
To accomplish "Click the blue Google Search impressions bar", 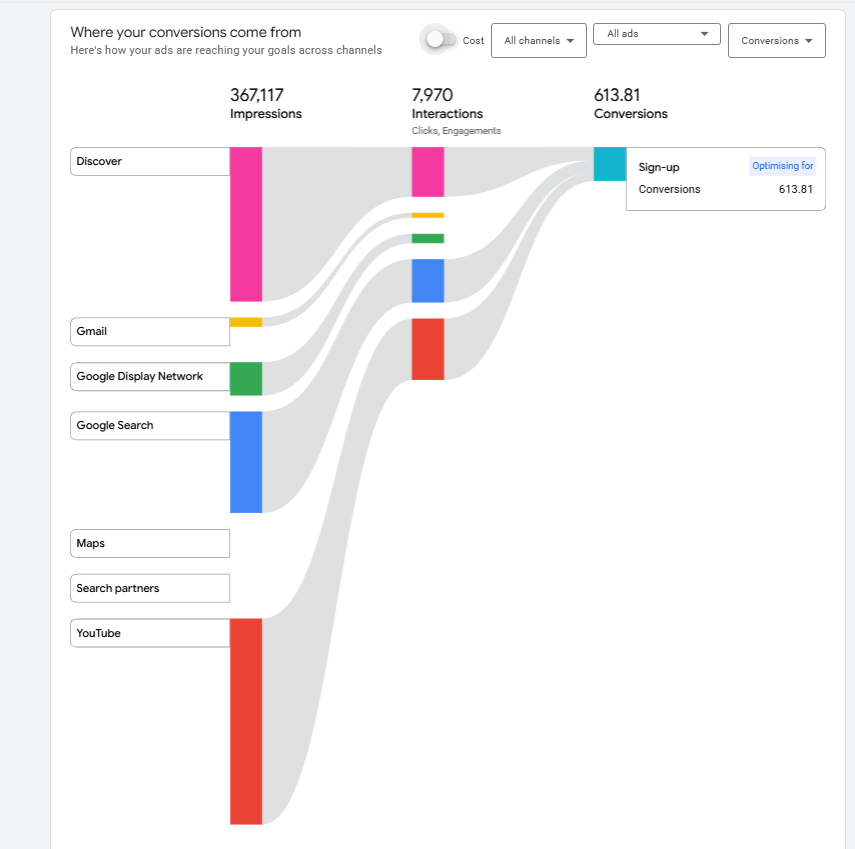I will 246,462.
